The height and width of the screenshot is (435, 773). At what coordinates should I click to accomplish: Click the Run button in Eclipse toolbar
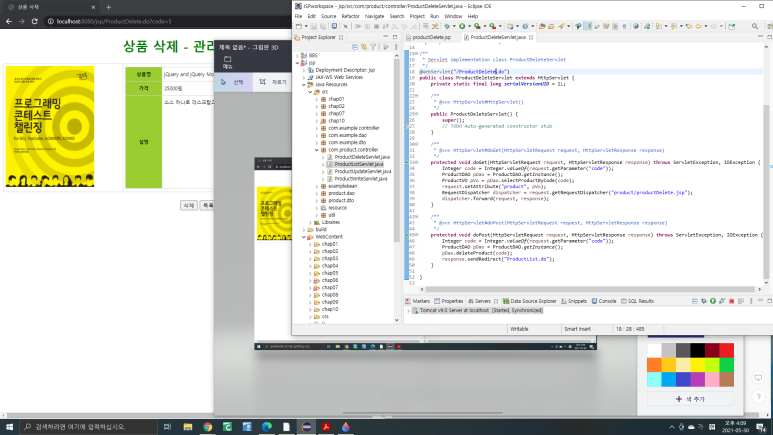462,26
